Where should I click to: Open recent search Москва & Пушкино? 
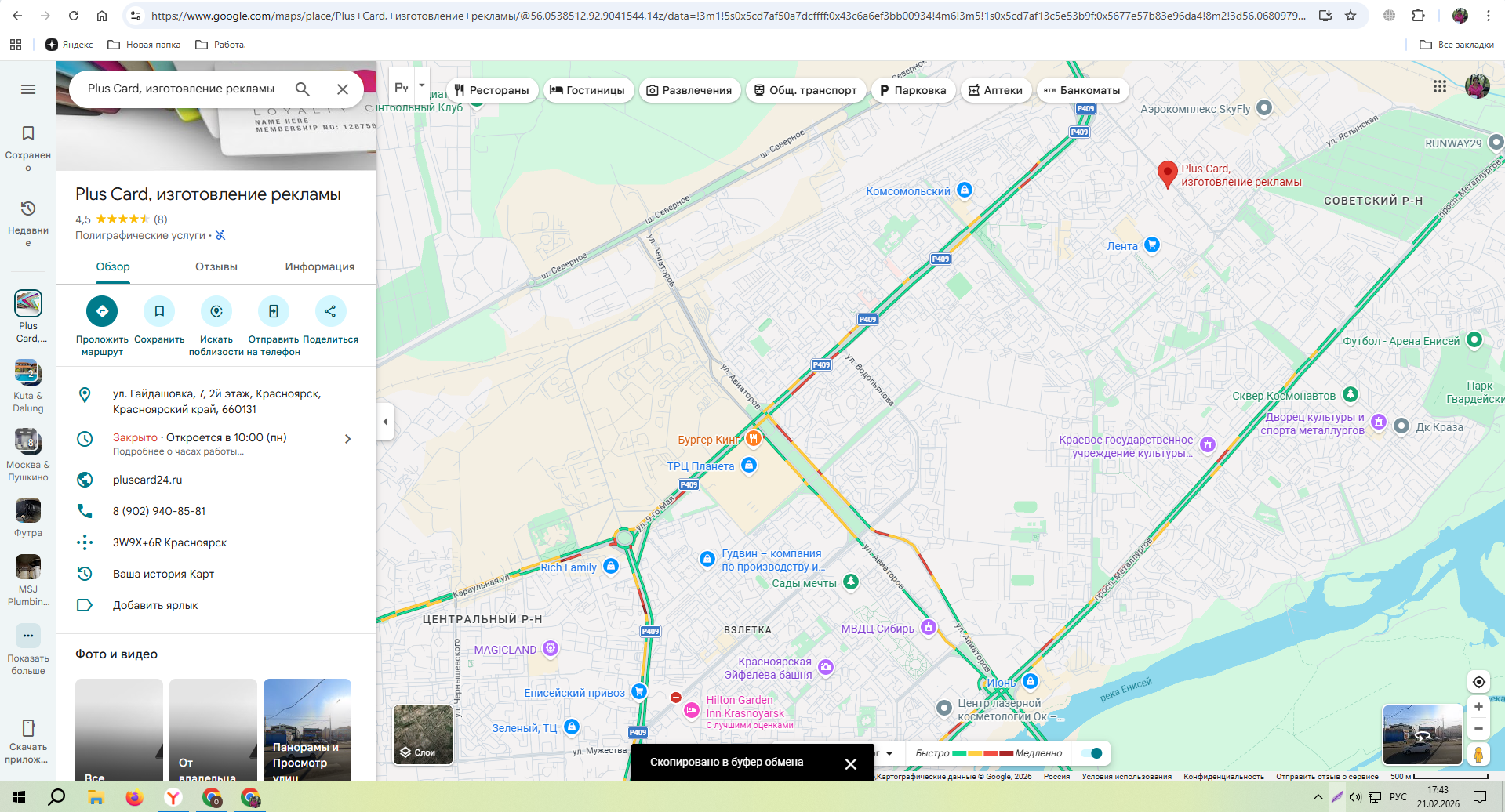point(28,455)
